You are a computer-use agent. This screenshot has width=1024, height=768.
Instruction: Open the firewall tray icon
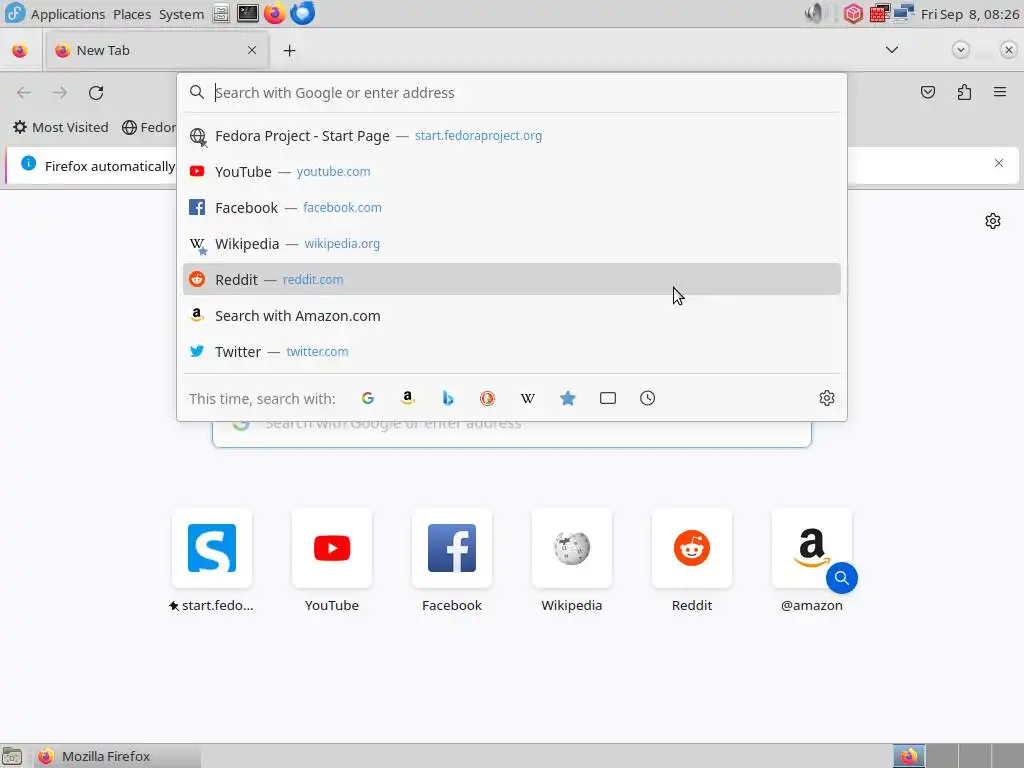(879, 13)
